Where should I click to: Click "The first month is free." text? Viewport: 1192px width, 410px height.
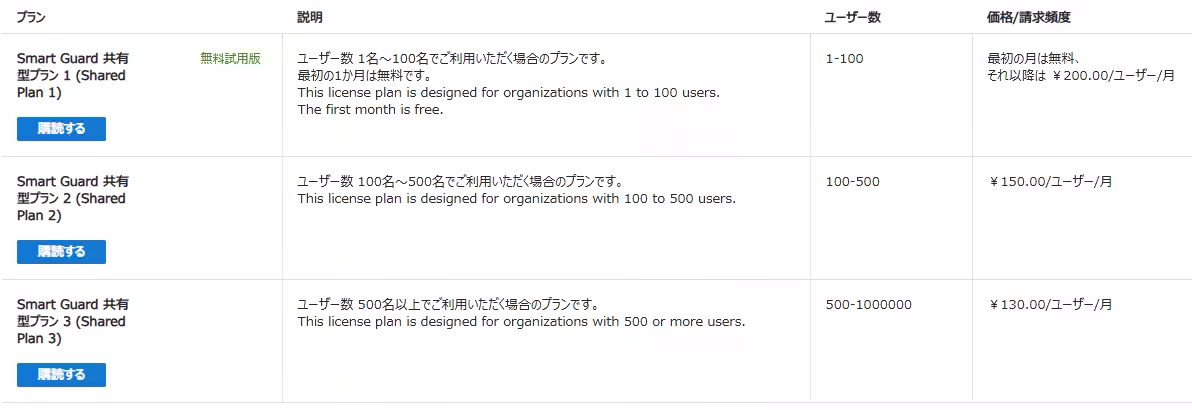click(370, 110)
